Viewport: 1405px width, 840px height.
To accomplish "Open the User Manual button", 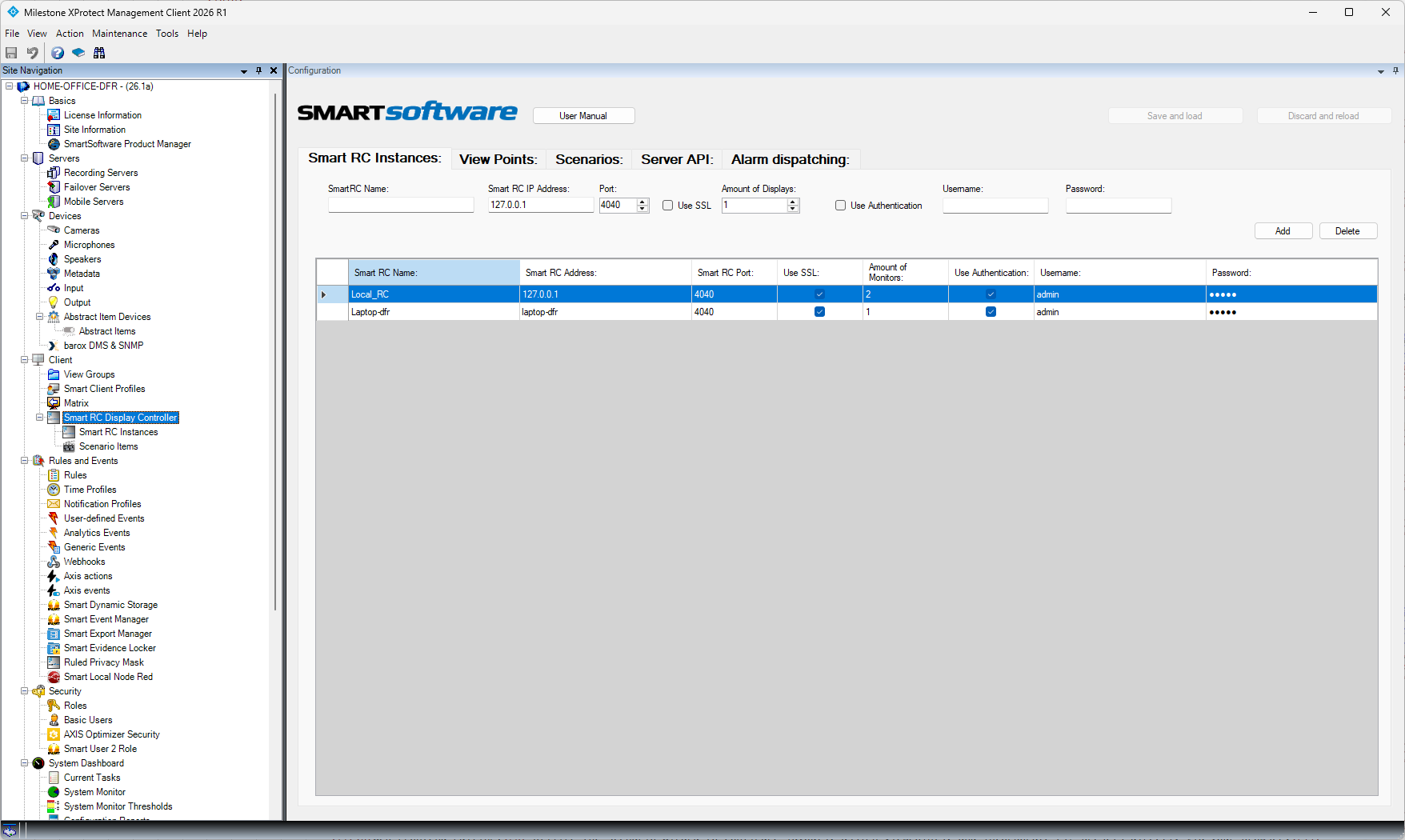I will (583, 116).
